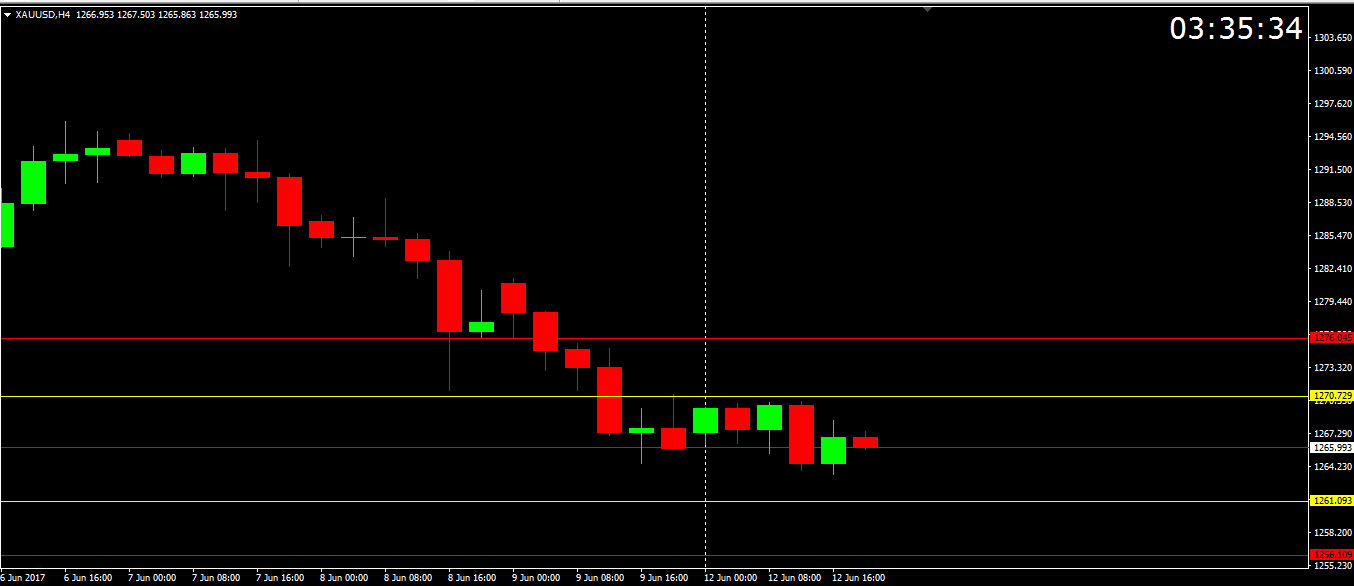1354x586 pixels.
Task: Click the XAUUSD,H4 symbol title text
Action: coord(42,15)
